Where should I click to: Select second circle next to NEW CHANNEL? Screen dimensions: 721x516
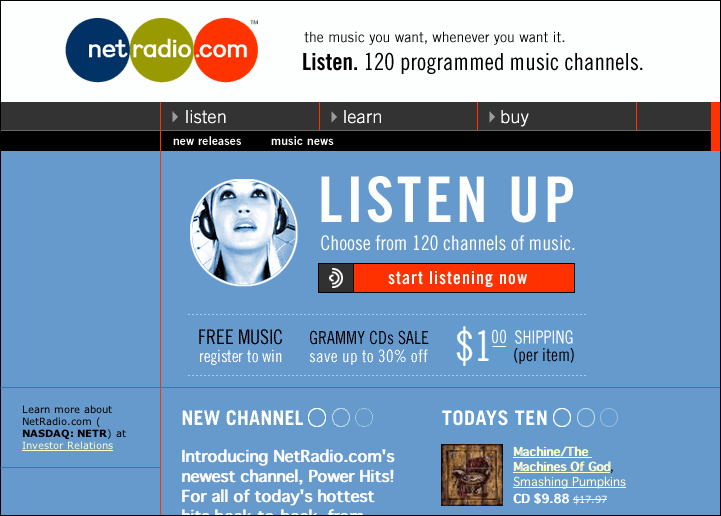[341, 418]
